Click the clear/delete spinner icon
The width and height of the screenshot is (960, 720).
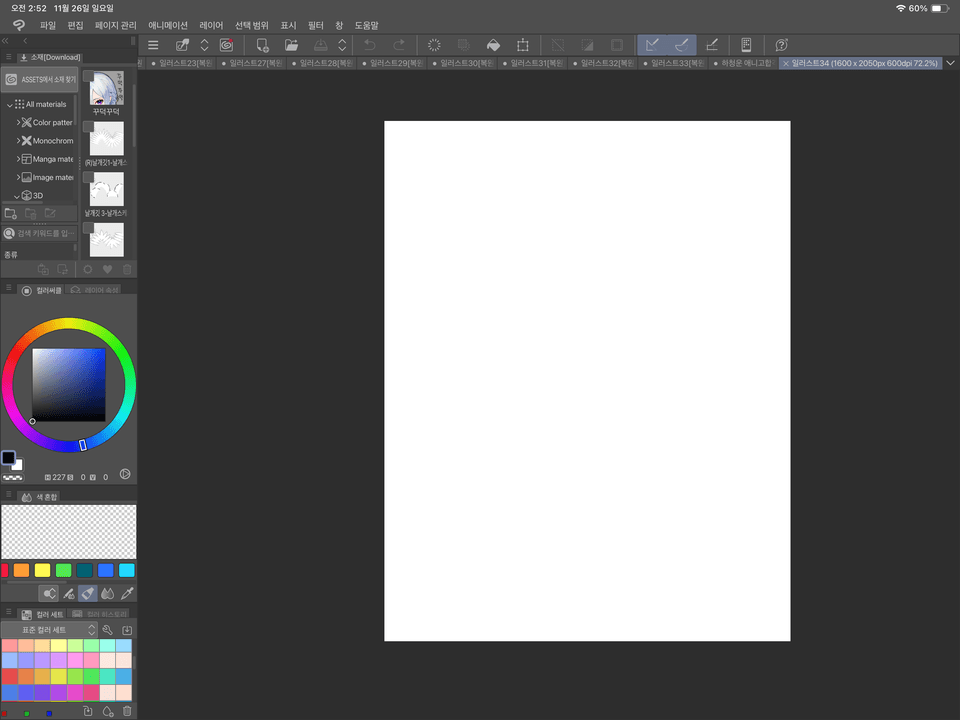point(434,45)
